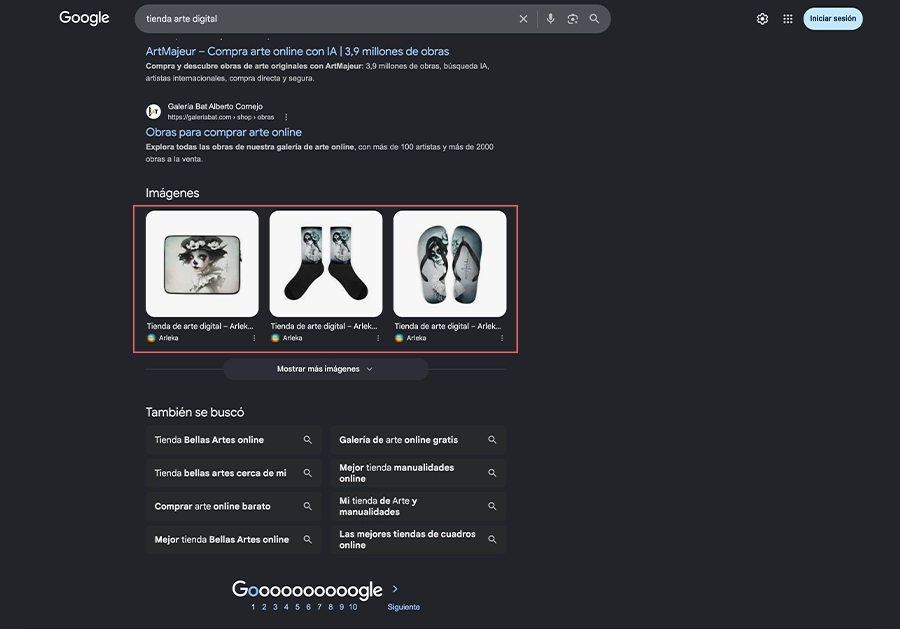Click the magnifier search button
This screenshot has width=900, height=629.
[595, 19]
